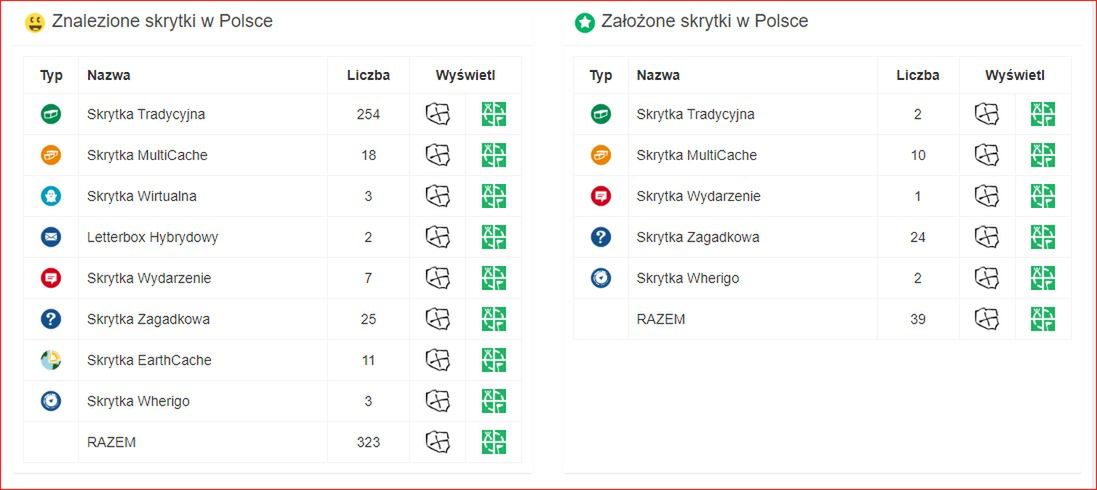Show RAZEM found caches on Poland map

pyautogui.click(x=438, y=442)
